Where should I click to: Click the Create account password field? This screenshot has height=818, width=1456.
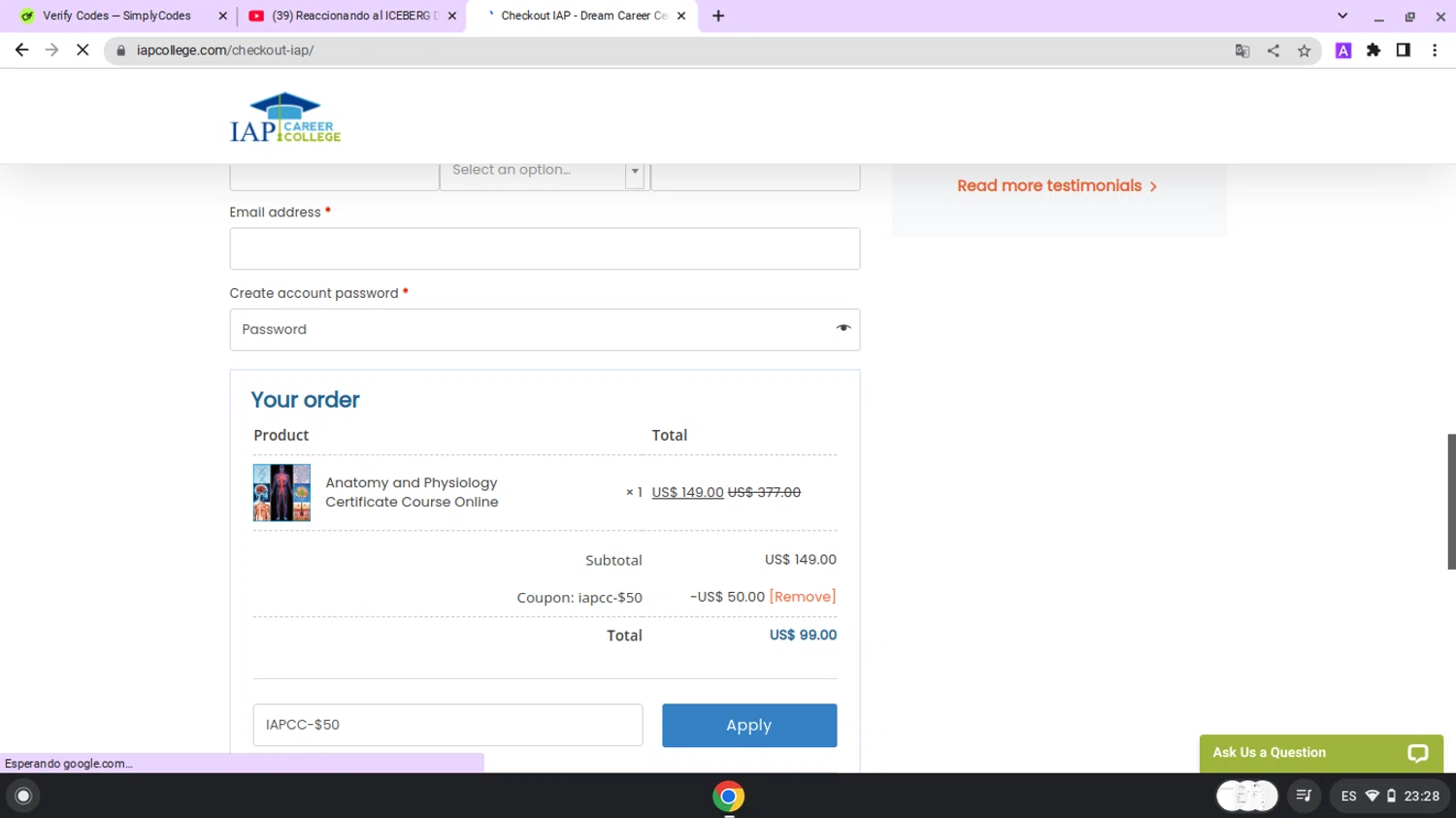point(545,330)
